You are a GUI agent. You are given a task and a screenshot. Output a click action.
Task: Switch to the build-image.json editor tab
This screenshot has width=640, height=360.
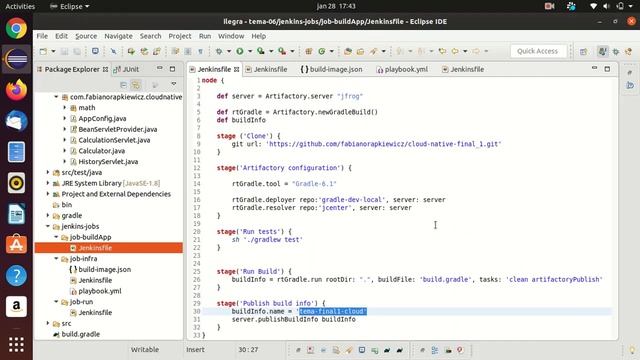331,69
